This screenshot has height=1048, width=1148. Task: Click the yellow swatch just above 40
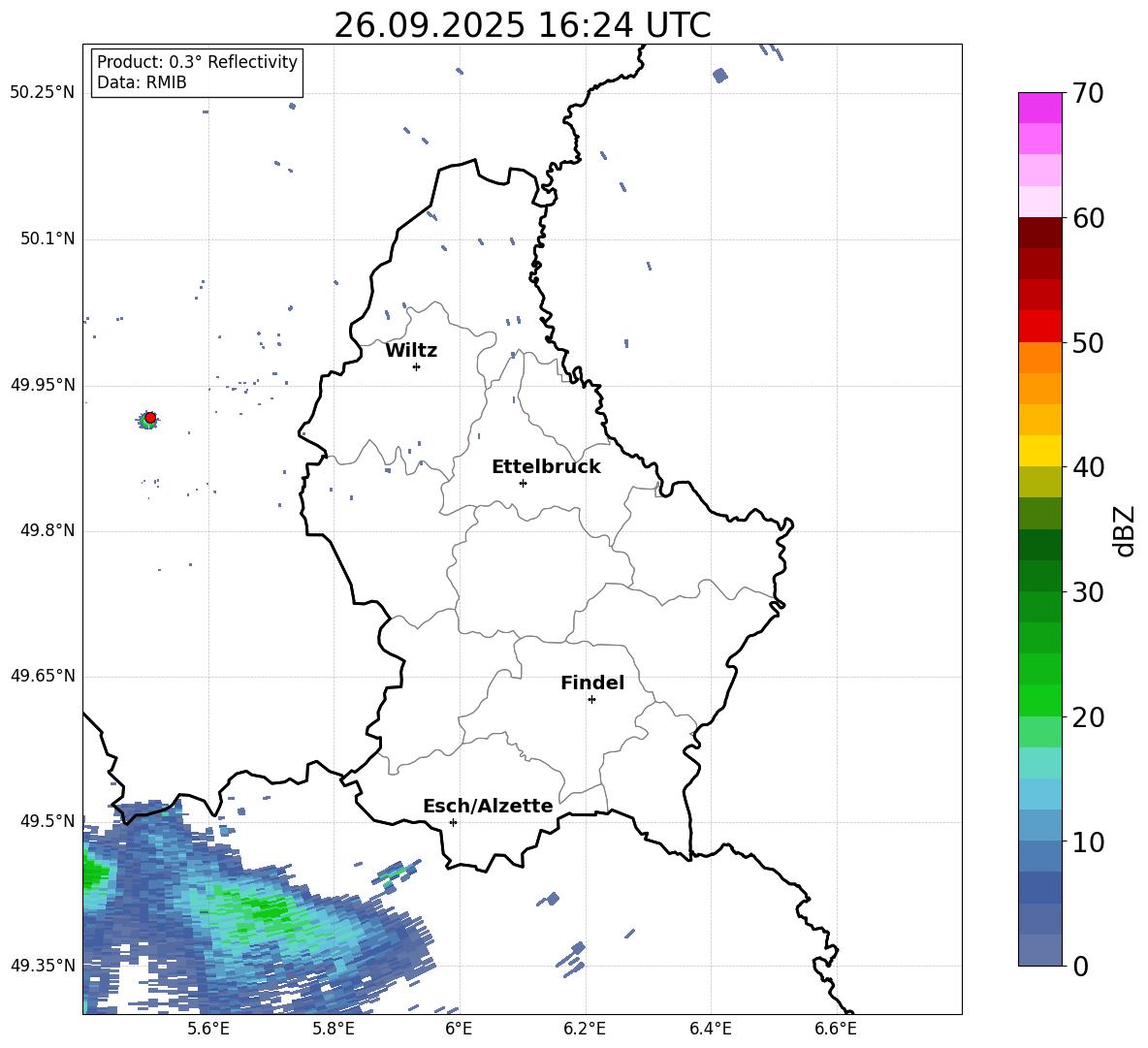click(x=1039, y=451)
